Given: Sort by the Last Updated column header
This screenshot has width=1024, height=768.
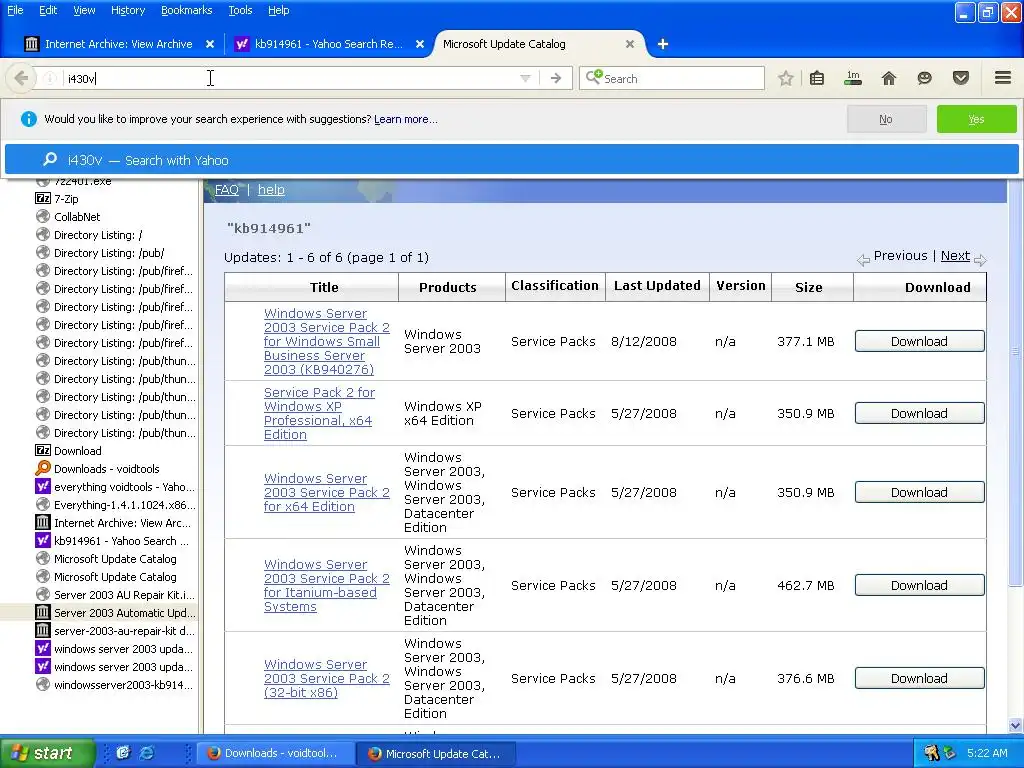Looking at the screenshot, I should tap(657, 285).
